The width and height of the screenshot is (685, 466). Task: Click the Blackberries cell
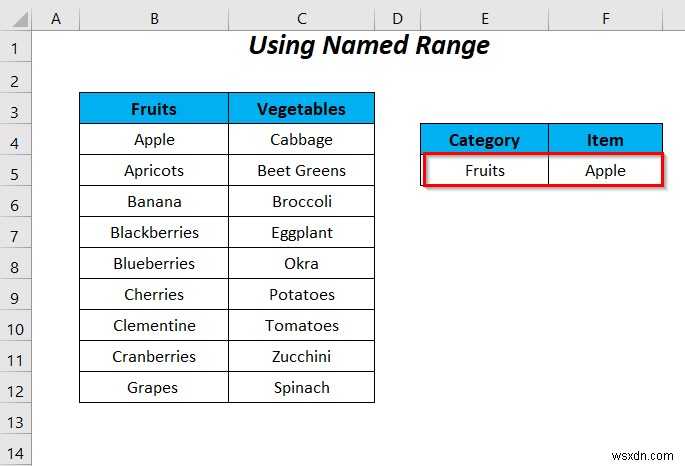click(154, 233)
